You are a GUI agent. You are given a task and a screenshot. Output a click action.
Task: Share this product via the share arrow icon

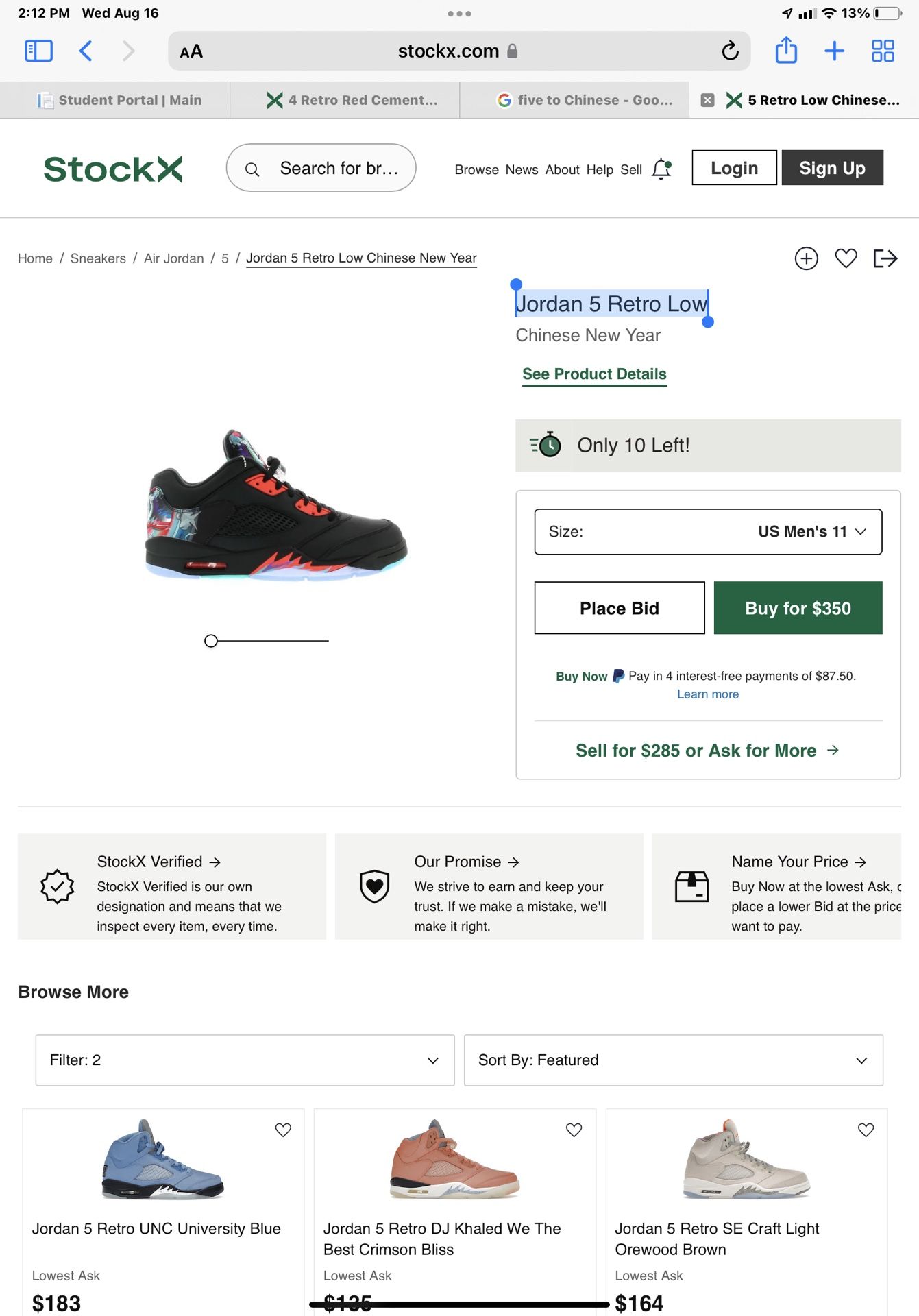pos(885,258)
